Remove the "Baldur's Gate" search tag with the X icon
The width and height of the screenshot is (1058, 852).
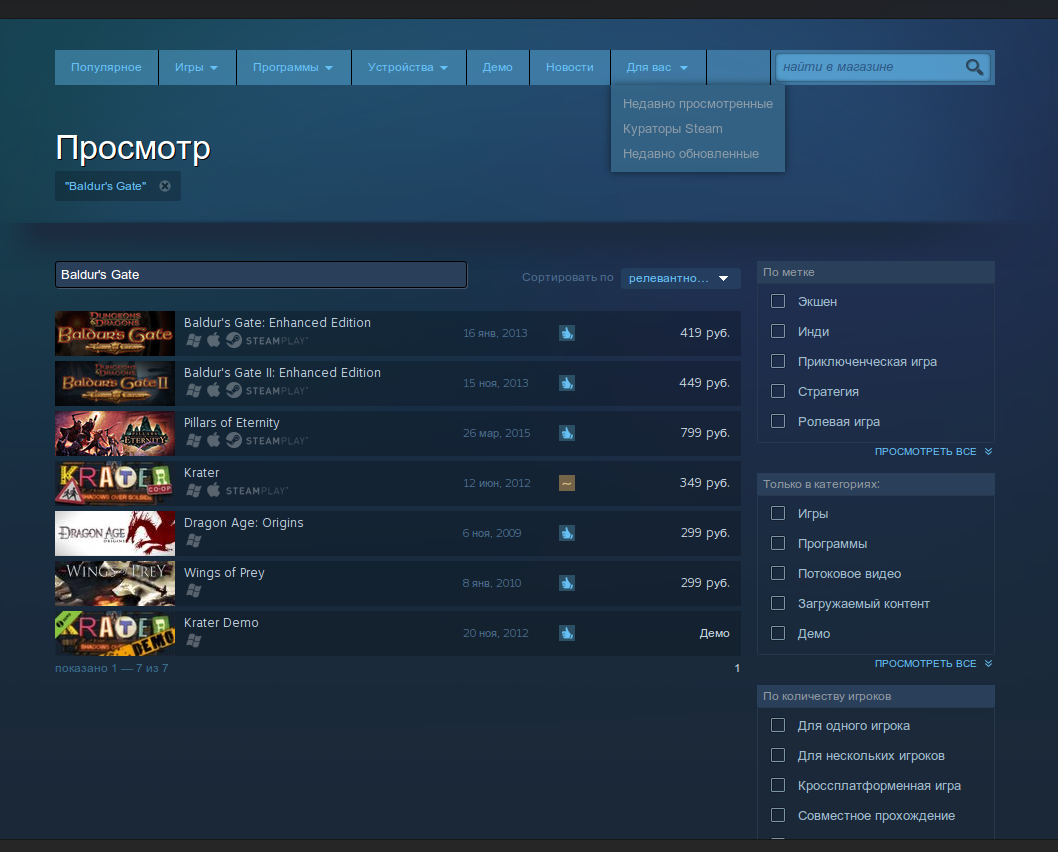[x=165, y=186]
